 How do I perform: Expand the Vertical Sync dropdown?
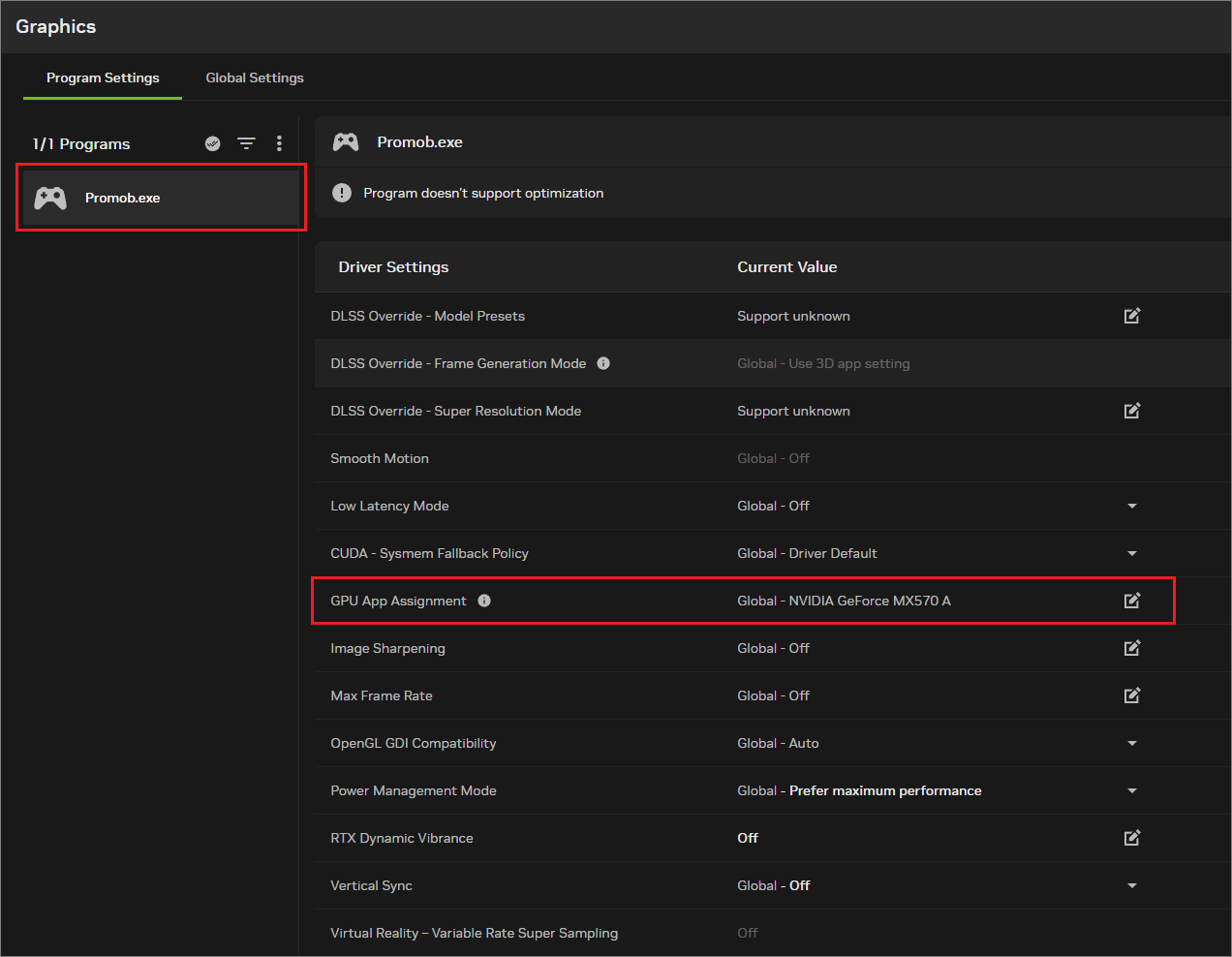pyautogui.click(x=1132, y=885)
